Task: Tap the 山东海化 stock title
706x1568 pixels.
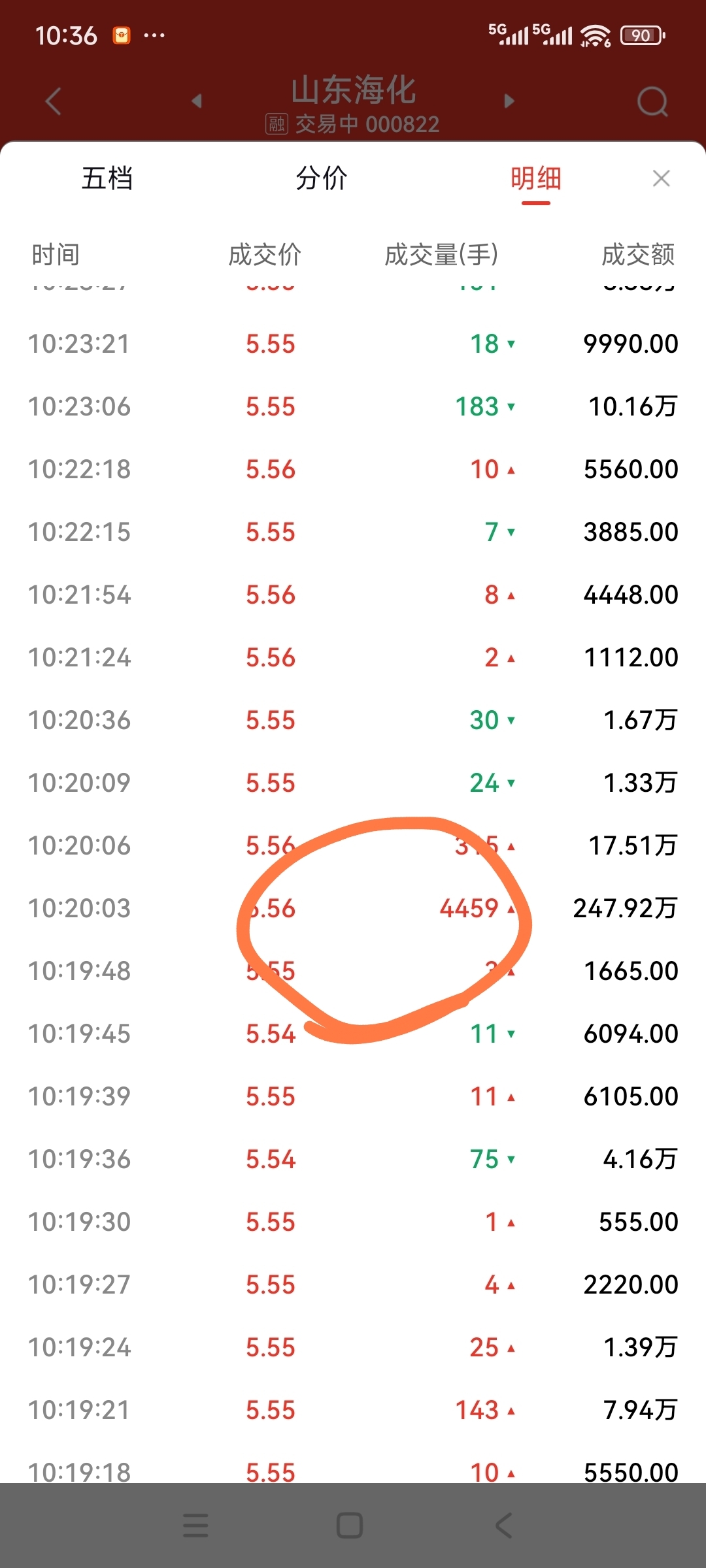Action: point(354,90)
